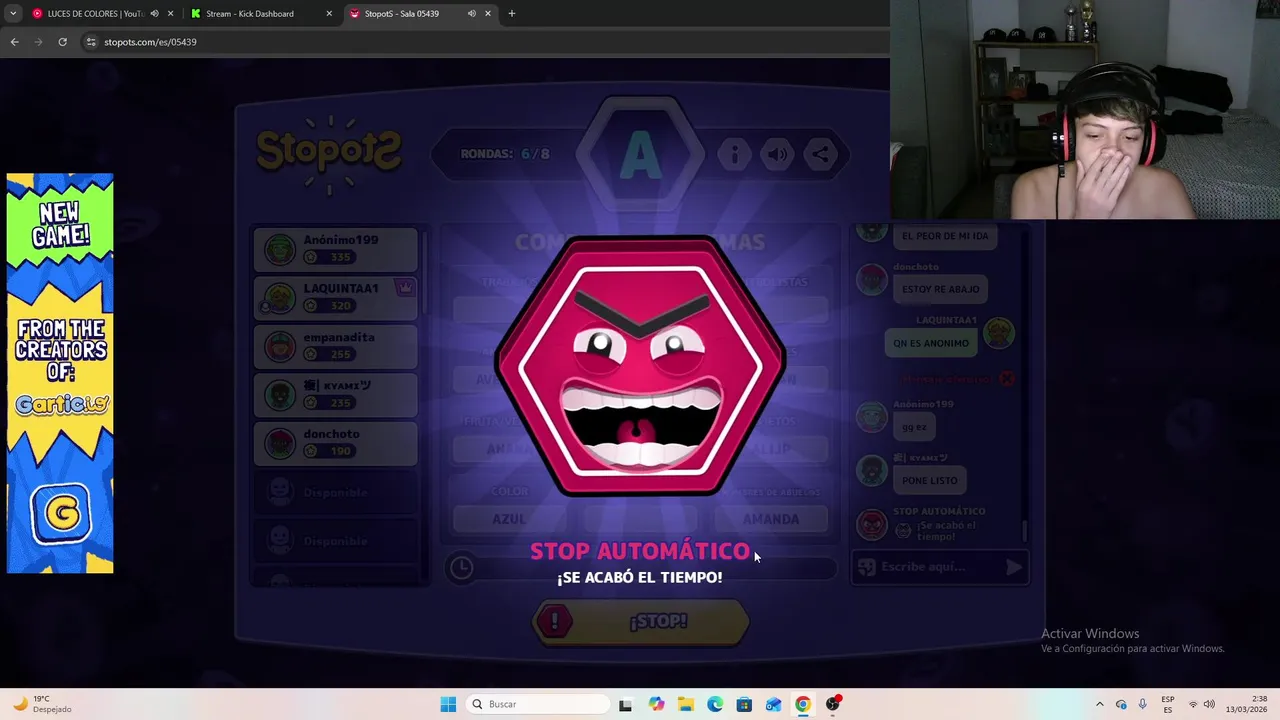Click the taskbar 'Buscar' search box
This screenshot has width=1280, height=720.
coord(538,704)
